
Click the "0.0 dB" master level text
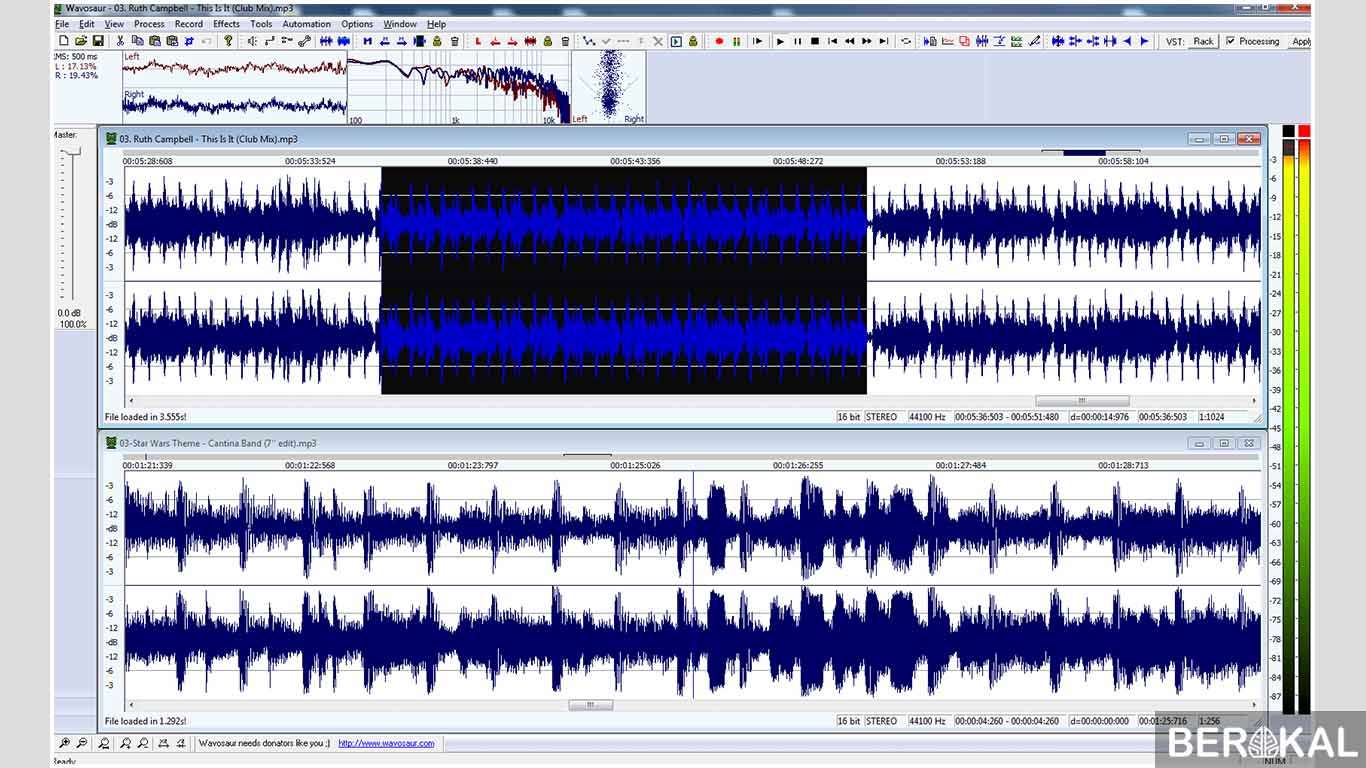pyautogui.click(x=69, y=313)
